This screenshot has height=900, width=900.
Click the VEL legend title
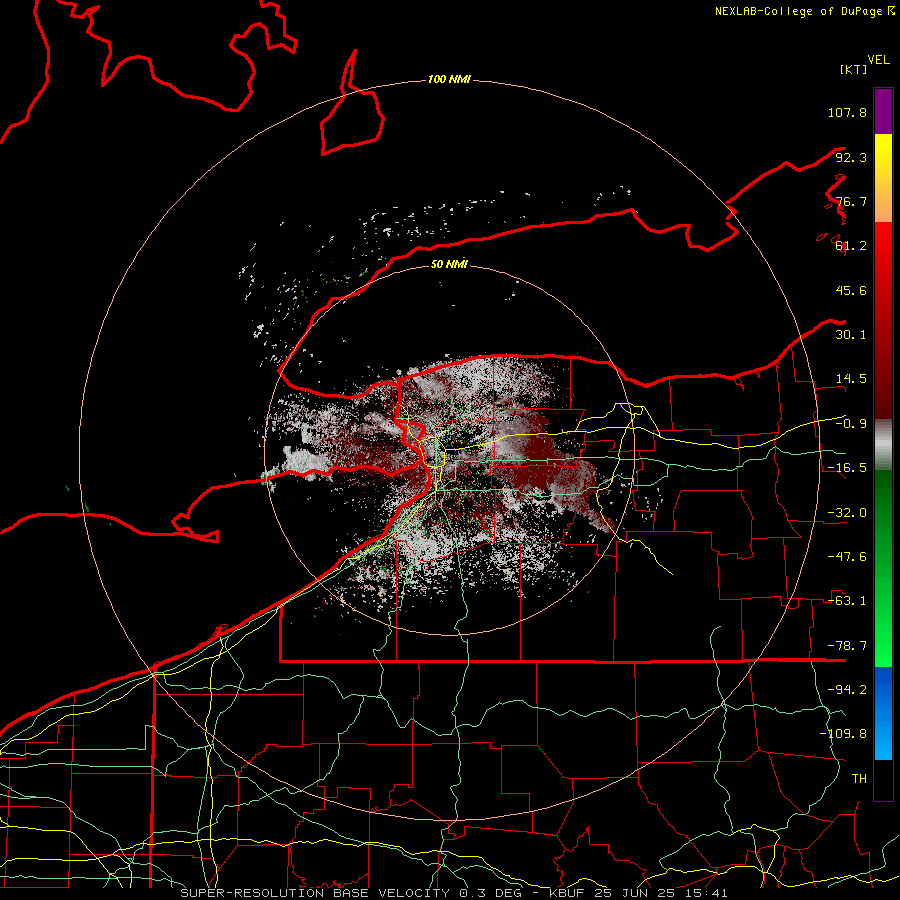(878, 60)
